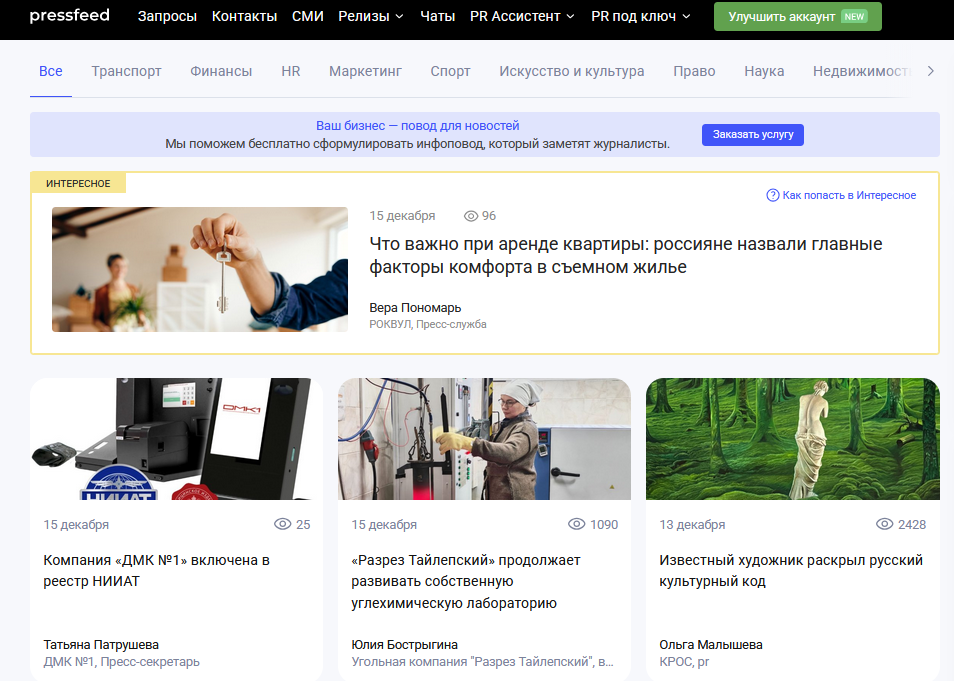
Task: Expand the Релизы dropdown menu
Action: tap(371, 16)
